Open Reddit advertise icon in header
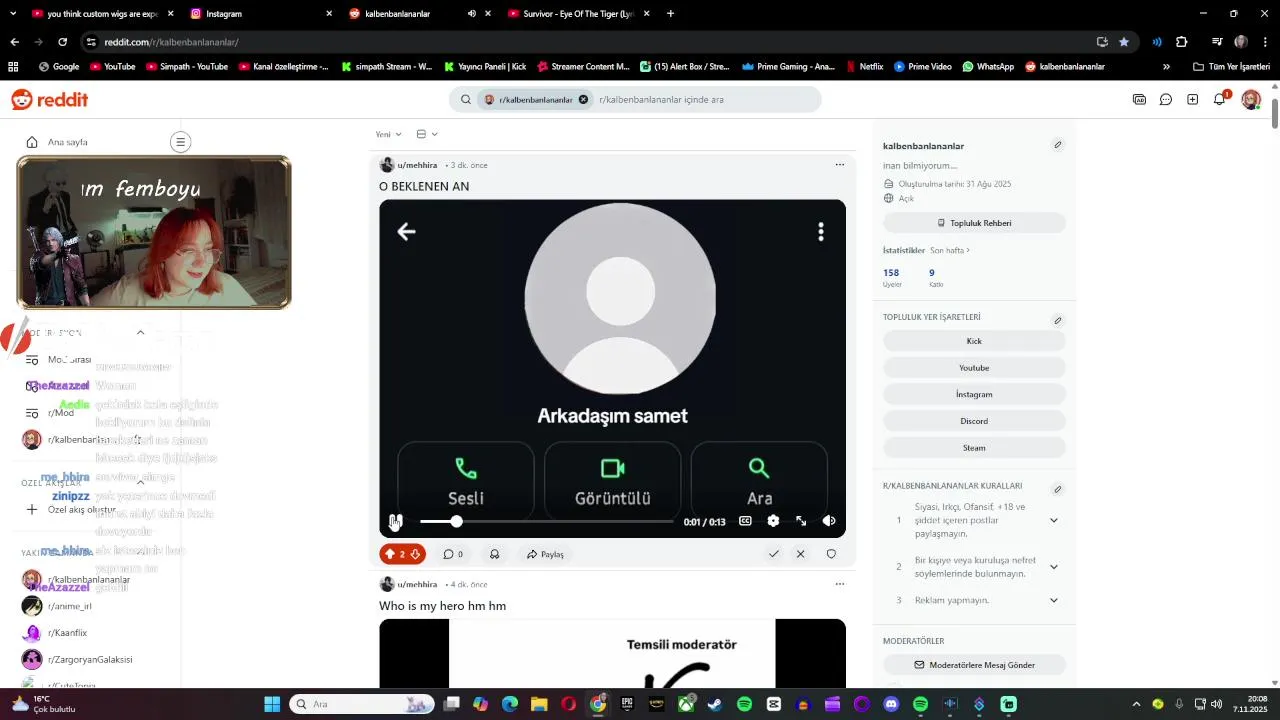The width and height of the screenshot is (1280, 720). click(1139, 99)
